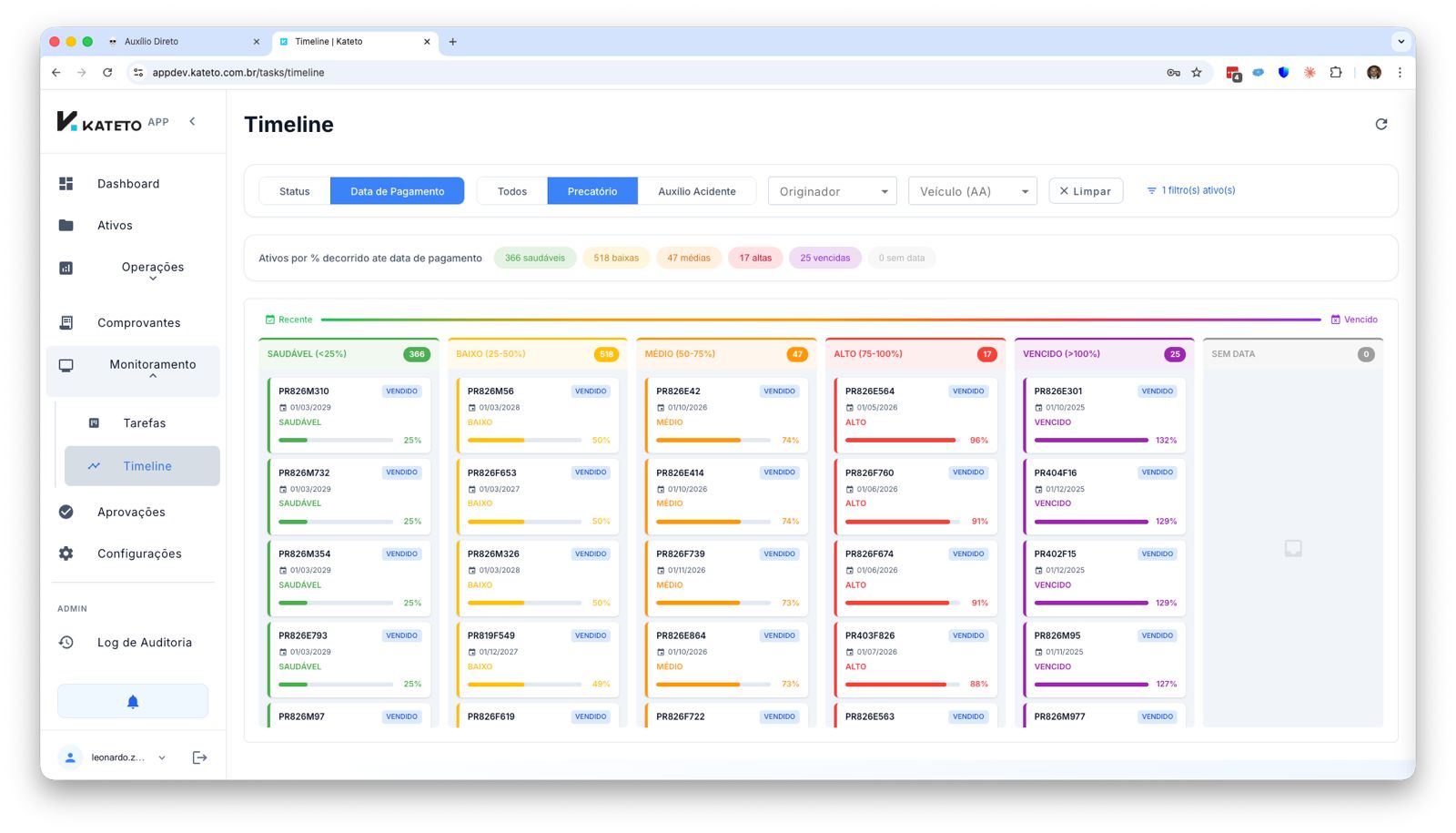Image resolution: width=1456 pixels, height=833 pixels.
Task: Collapse the sidebar with the chevron icon
Action: click(192, 121)
